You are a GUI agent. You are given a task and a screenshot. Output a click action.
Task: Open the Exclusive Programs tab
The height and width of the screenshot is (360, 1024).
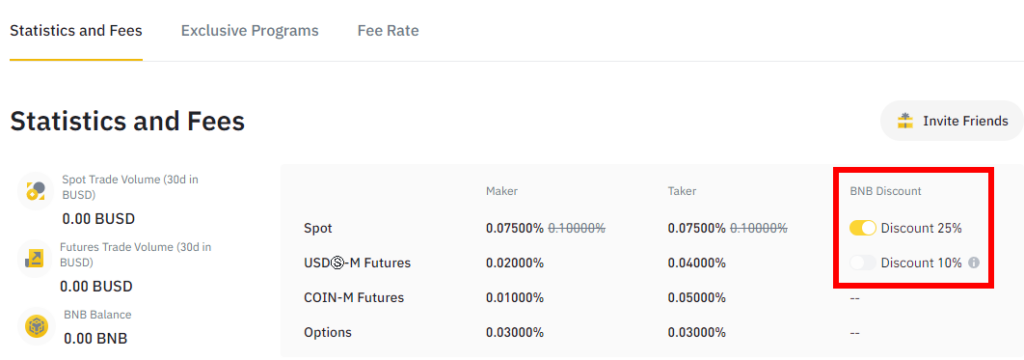249,31
